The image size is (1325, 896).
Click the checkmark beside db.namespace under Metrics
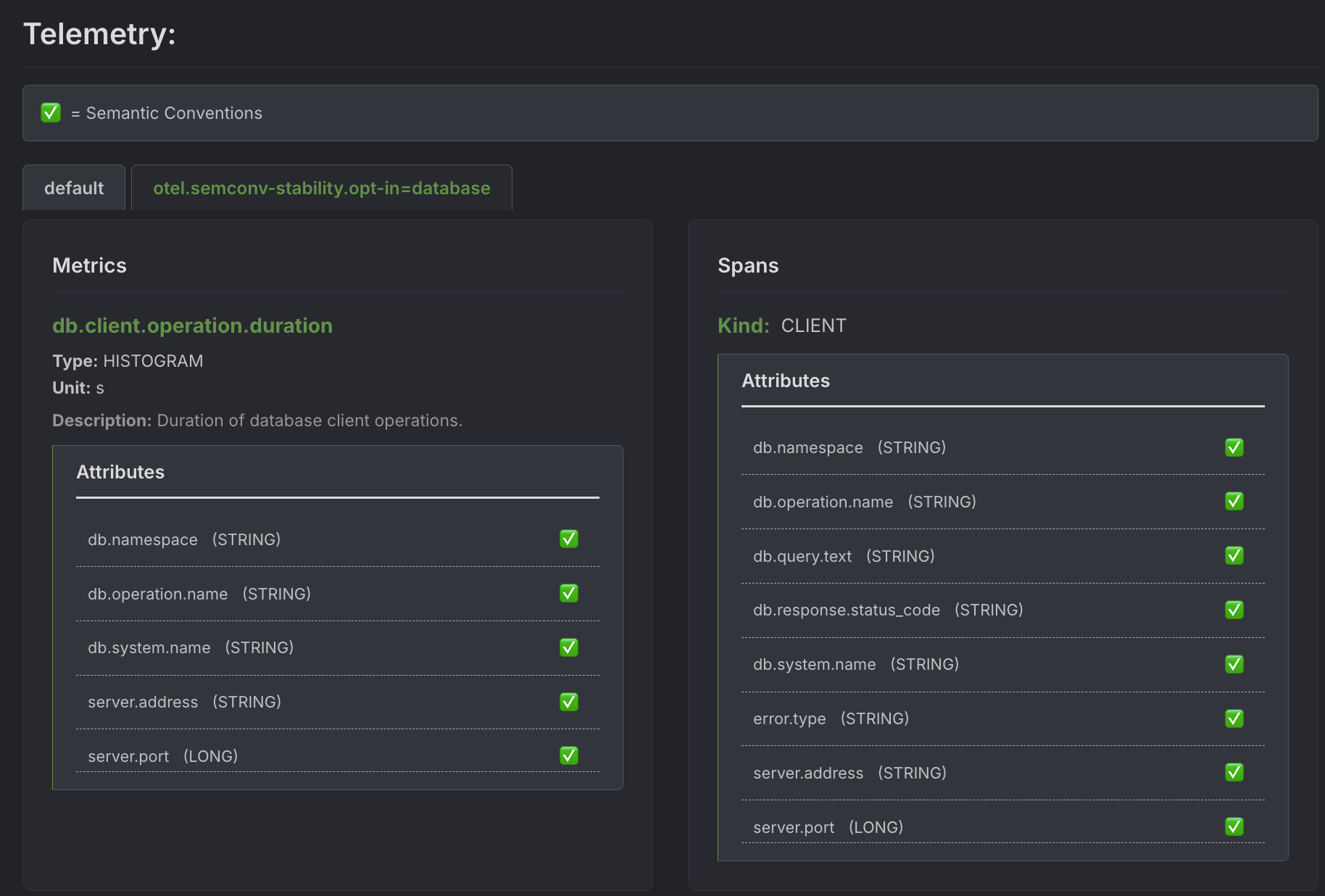[x=569, y=539]
